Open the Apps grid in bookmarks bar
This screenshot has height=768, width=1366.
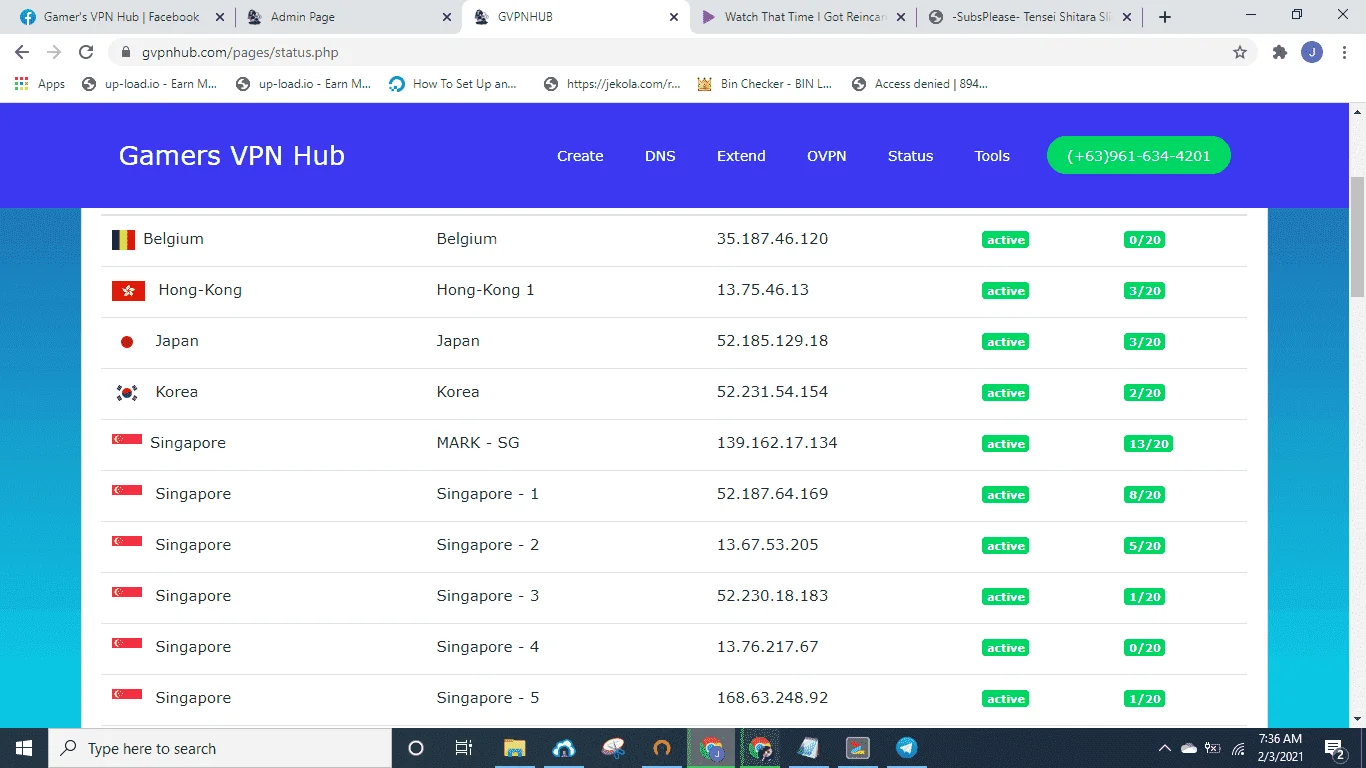tap(40, 84)
